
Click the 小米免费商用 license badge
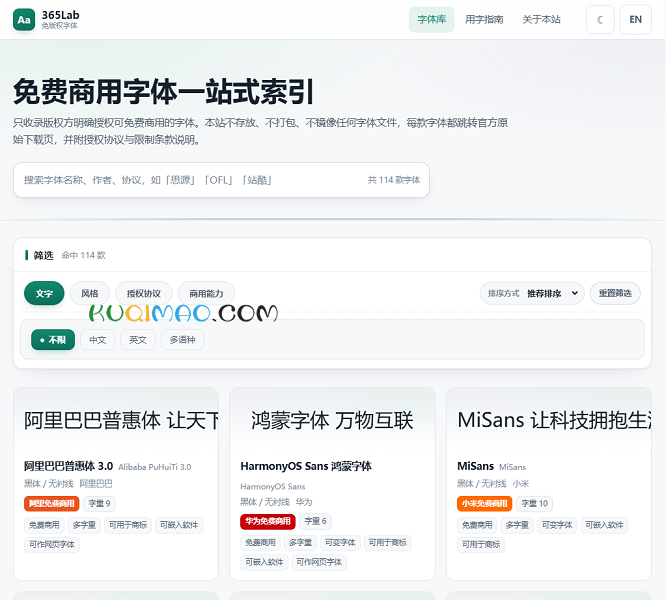click(x=485, y=504)
